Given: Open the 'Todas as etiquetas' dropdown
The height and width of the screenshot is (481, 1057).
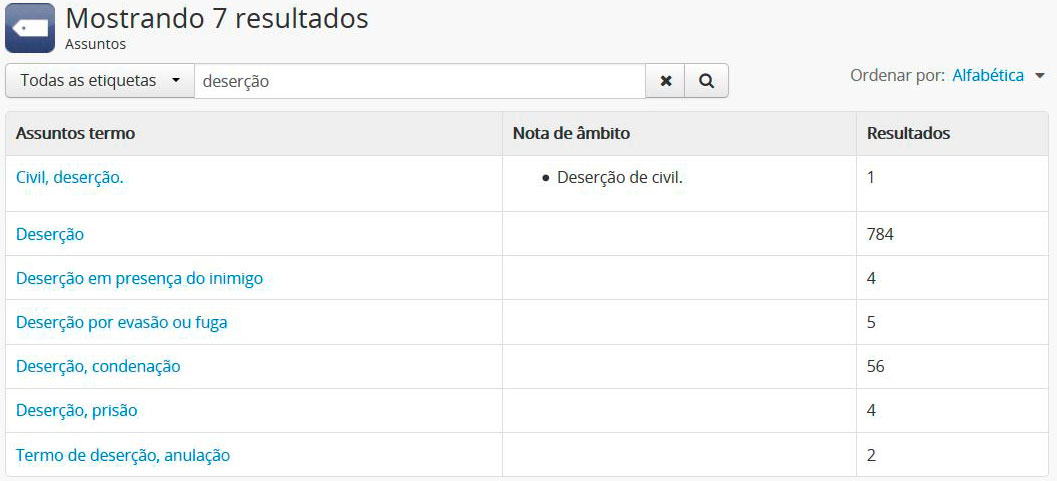Looking at the screenshot, I should coord(100,81).
